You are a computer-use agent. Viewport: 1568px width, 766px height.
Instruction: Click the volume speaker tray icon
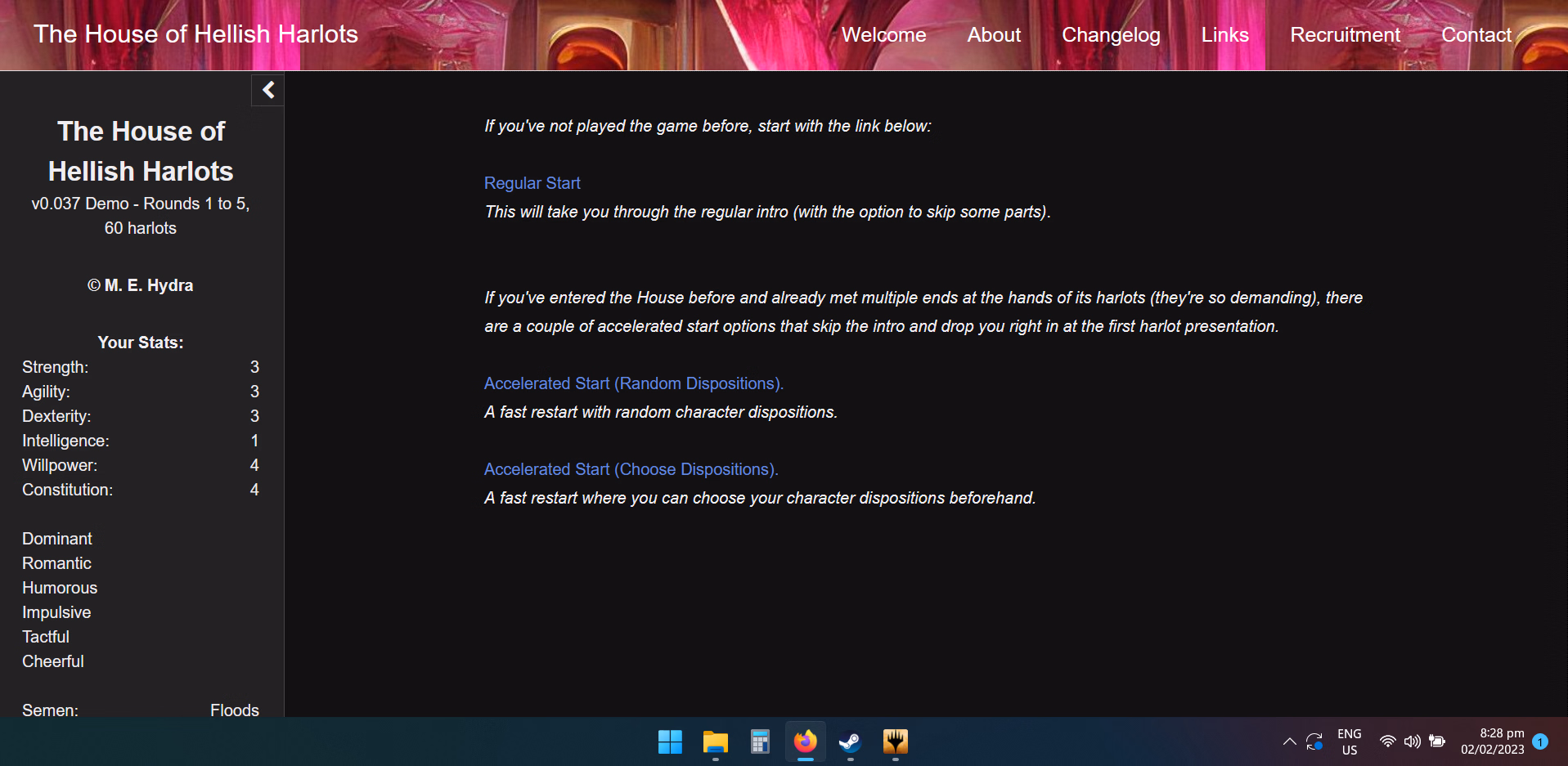(1412, 741)
